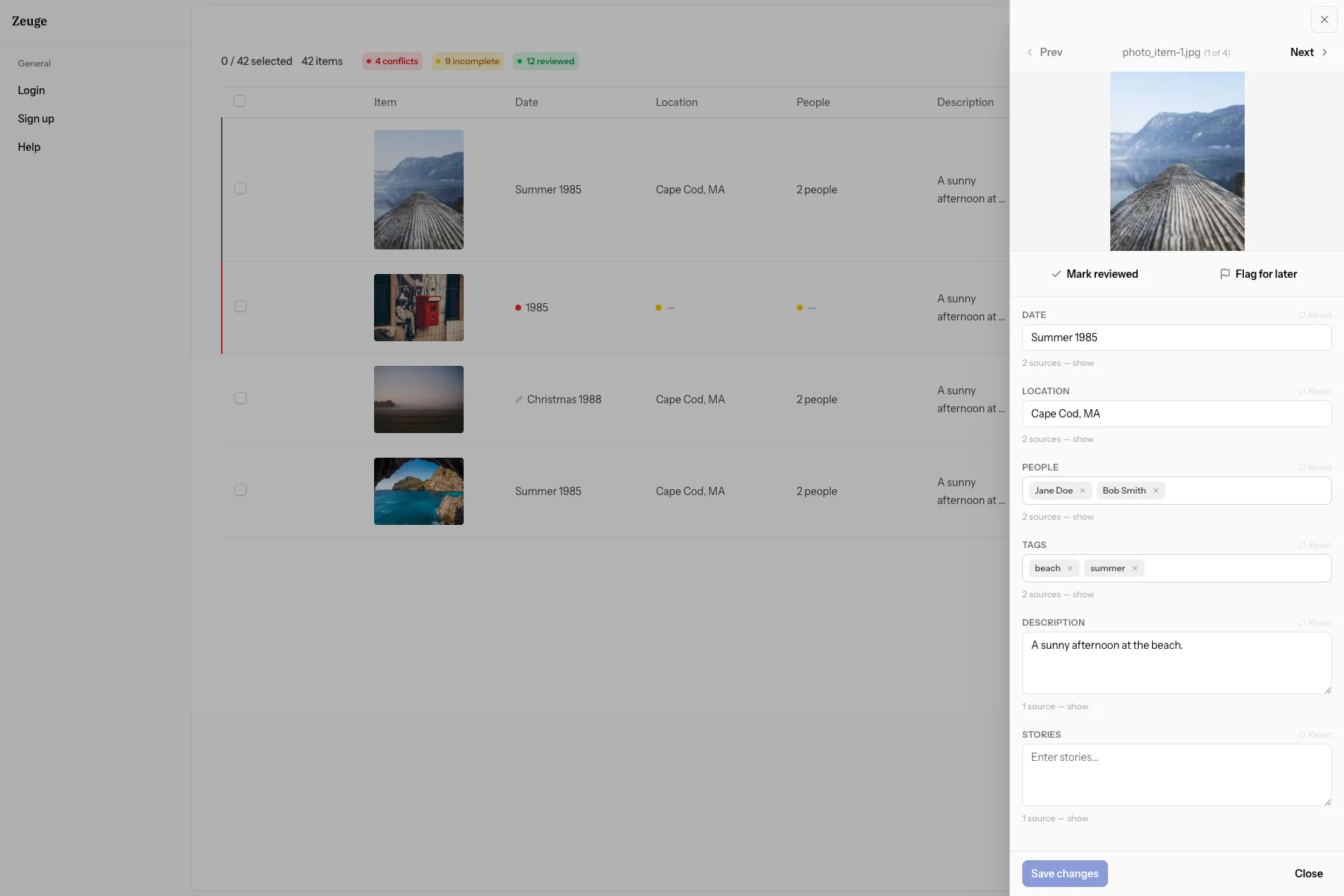
Task: Remove the Jane Doe person chip
Action: 1083,491
